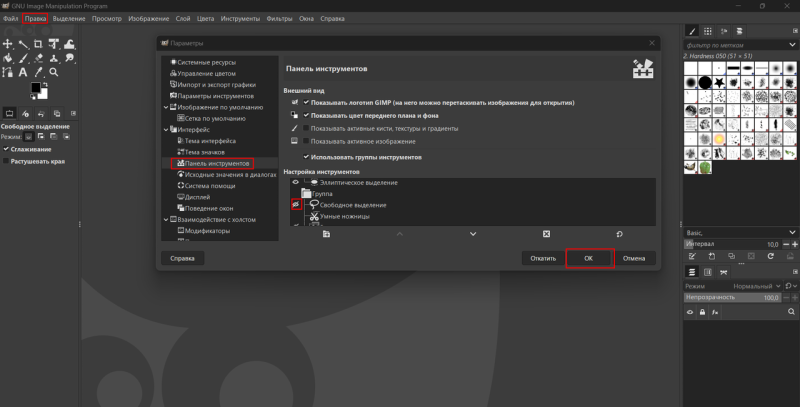
Task: Confirm preferences with ОК
Action: pos(588,258)
